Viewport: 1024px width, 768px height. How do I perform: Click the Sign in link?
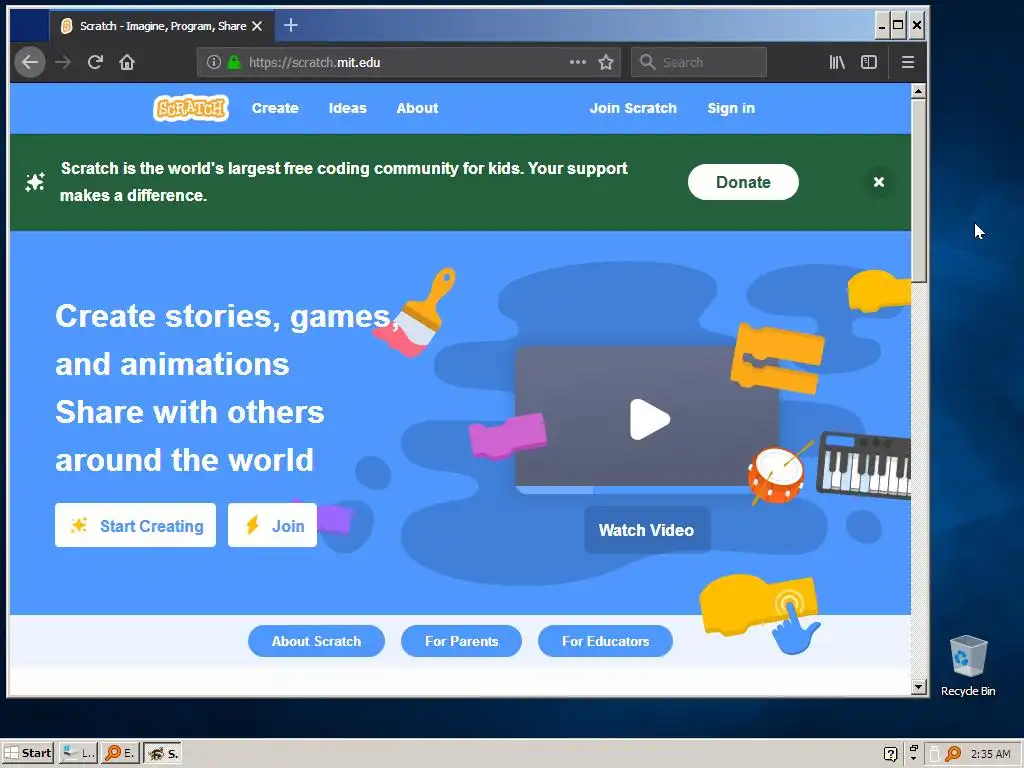(731, 108)
